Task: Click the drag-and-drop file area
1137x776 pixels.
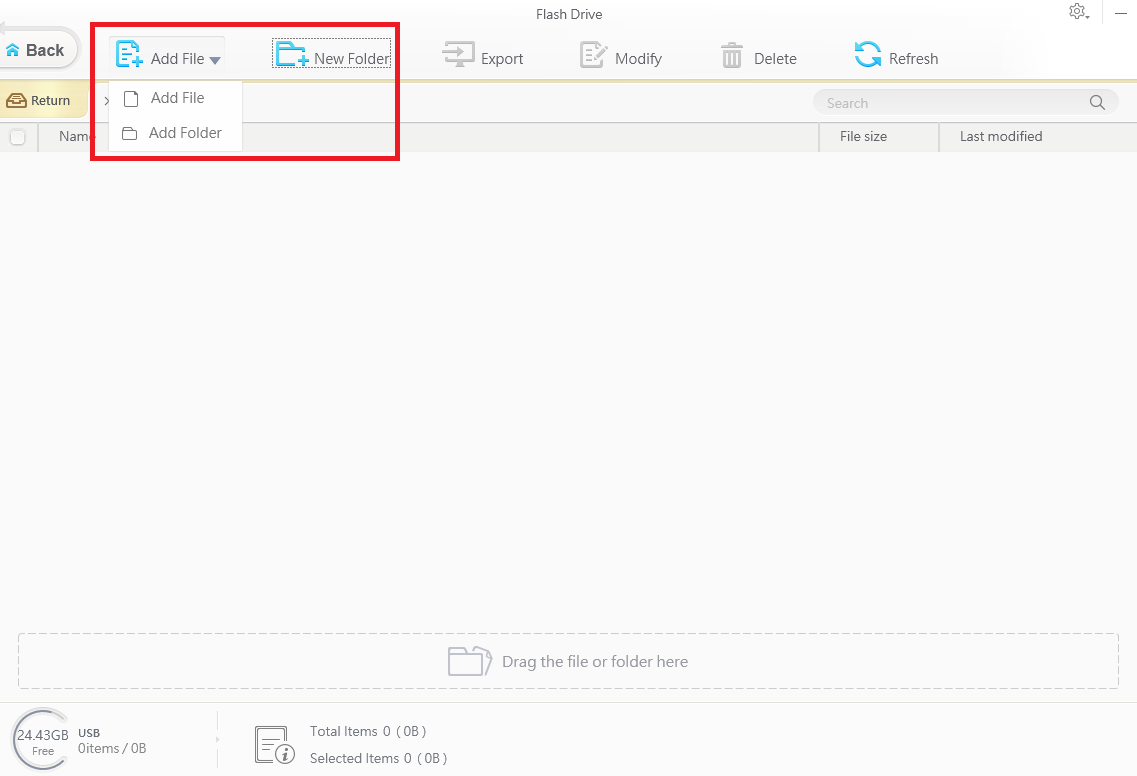Action: tap(568, 661)
